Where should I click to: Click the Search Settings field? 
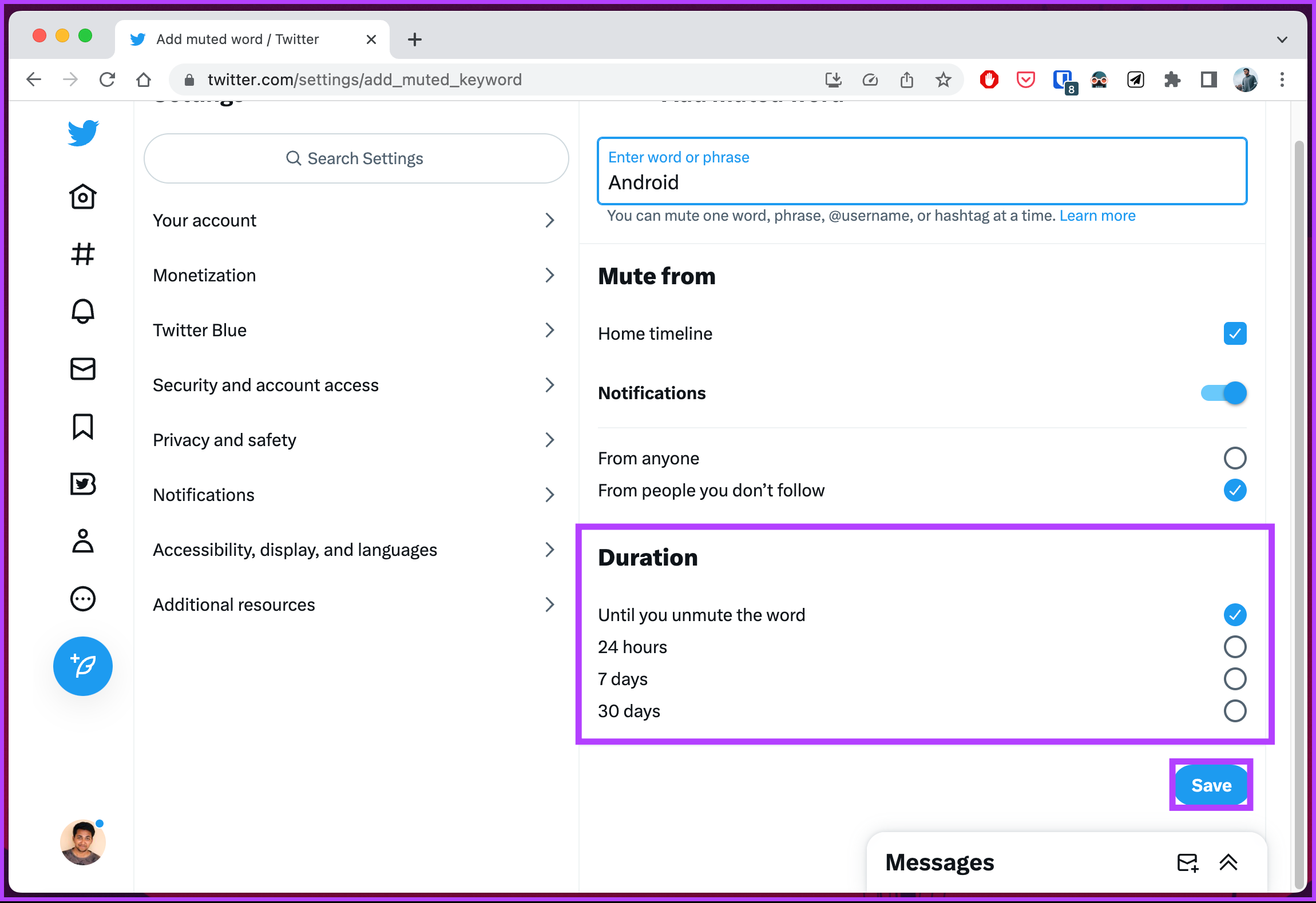click(x=356, y=158)
